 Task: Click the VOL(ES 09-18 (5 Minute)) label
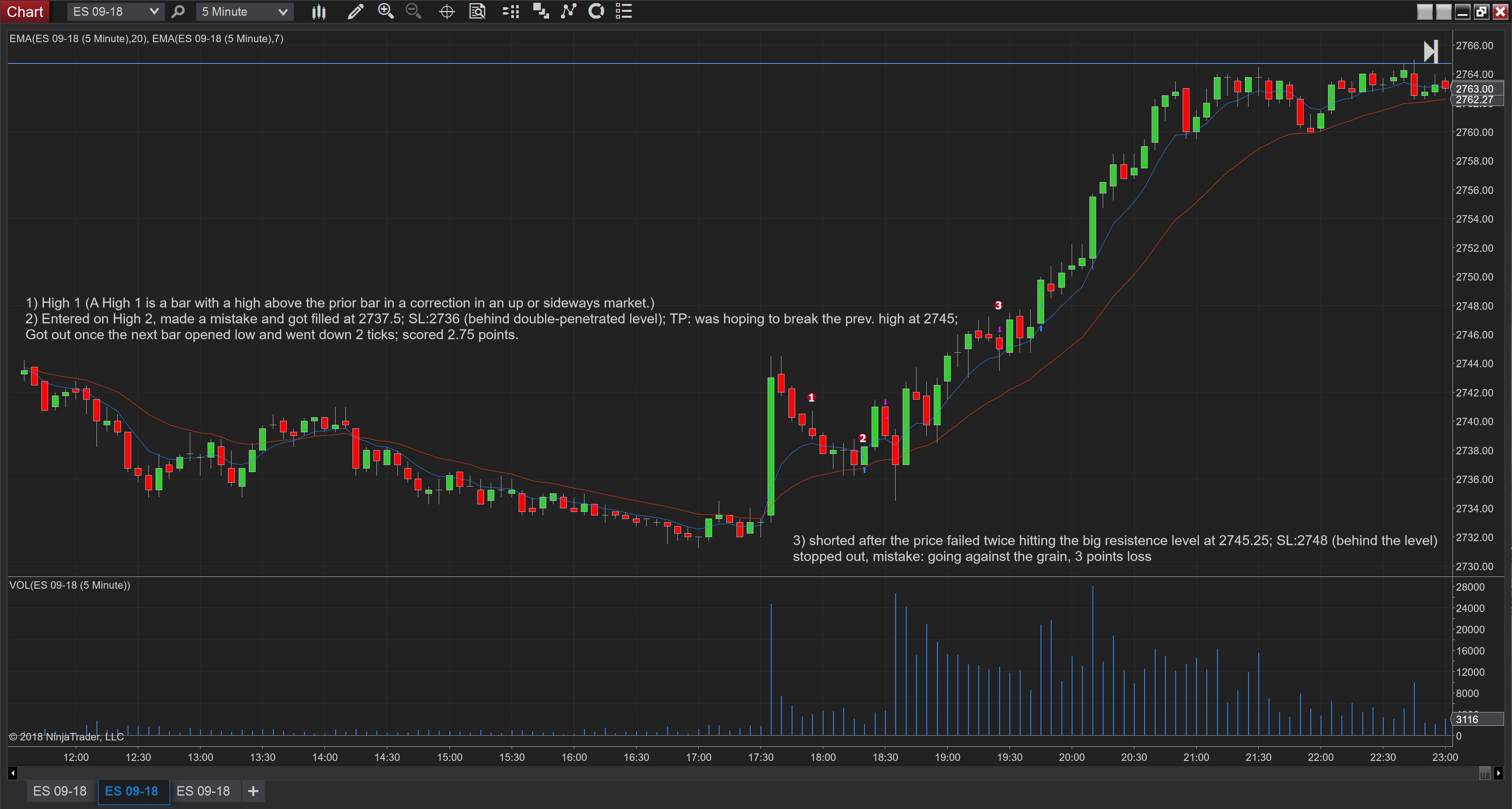tap(70, 585)
